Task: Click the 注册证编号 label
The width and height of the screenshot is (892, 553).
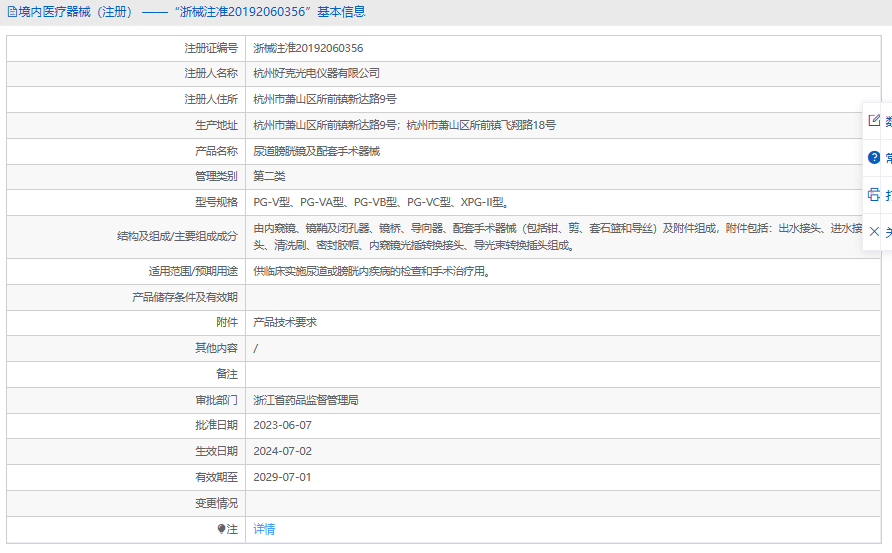Action: [x=210, y=48]
